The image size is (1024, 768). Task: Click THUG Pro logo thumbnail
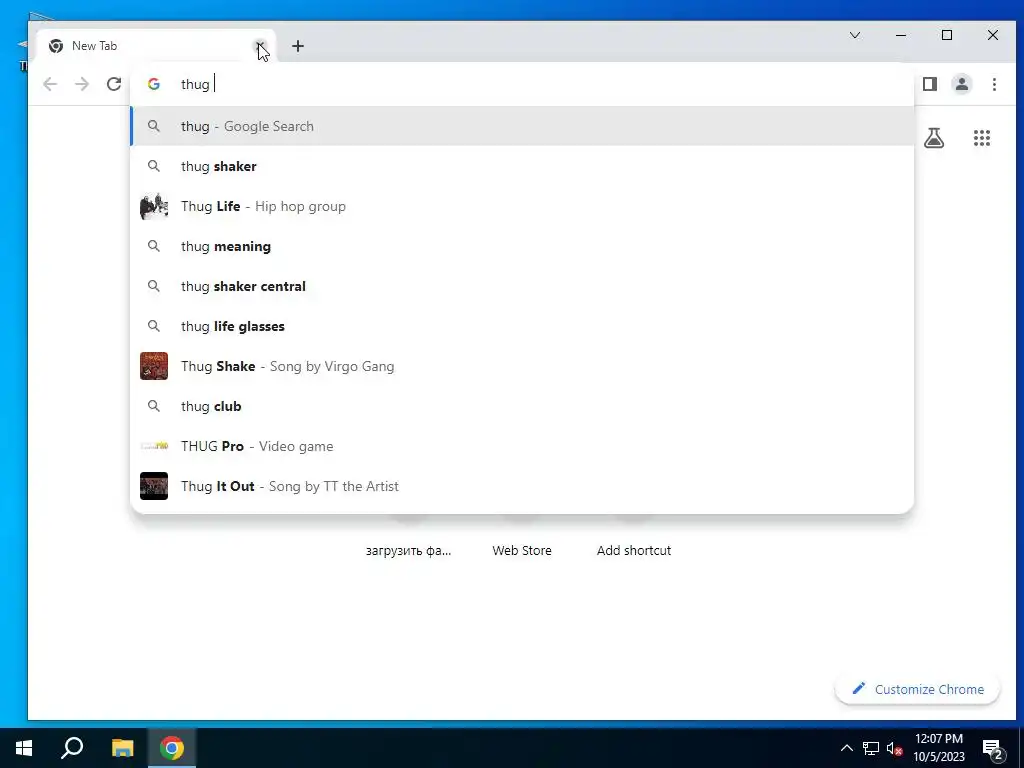[154, 446]
